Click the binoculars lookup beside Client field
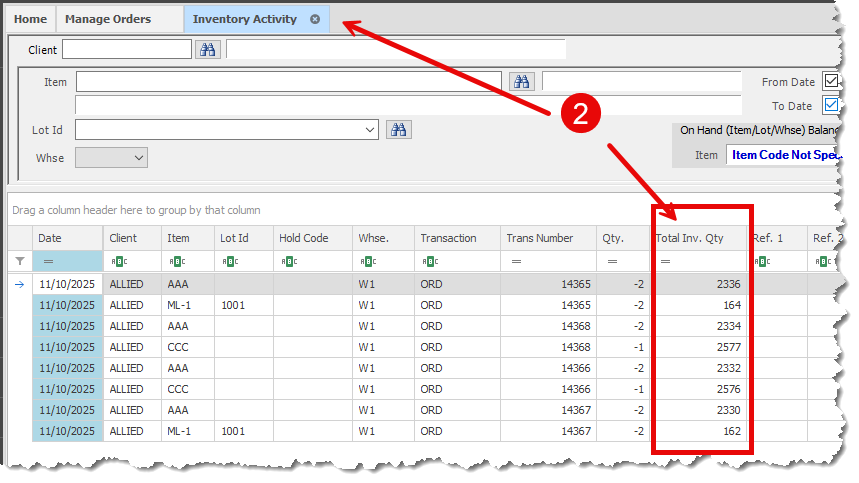 (207, 49)
